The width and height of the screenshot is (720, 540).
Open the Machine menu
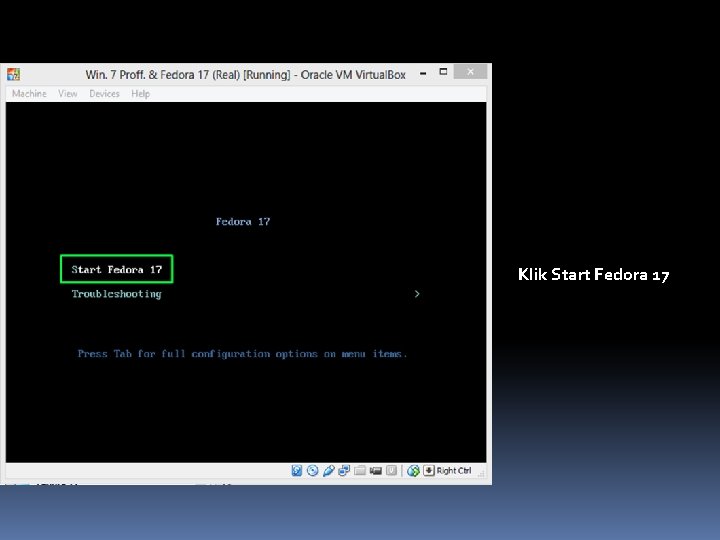pos(29,94)
